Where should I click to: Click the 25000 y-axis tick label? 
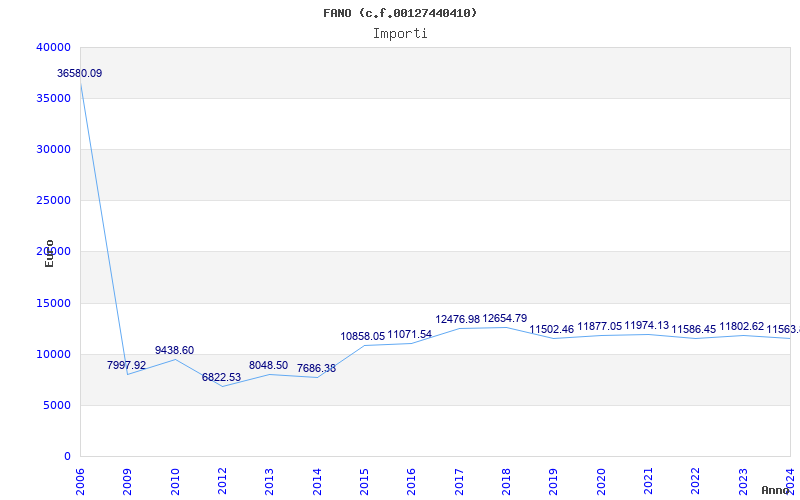point(54,201)
